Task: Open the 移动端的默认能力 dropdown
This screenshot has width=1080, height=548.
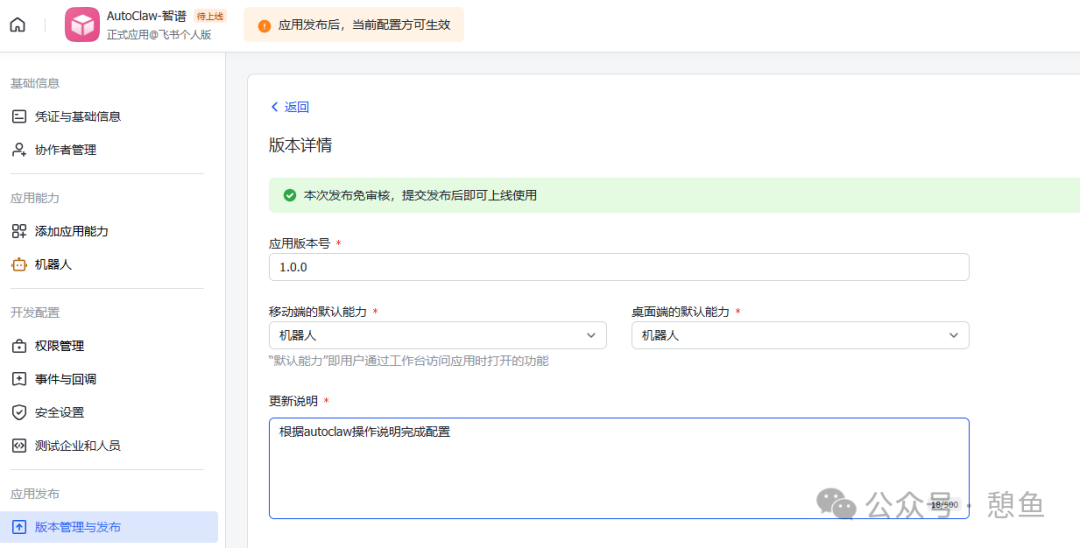Action: [437, 335]
